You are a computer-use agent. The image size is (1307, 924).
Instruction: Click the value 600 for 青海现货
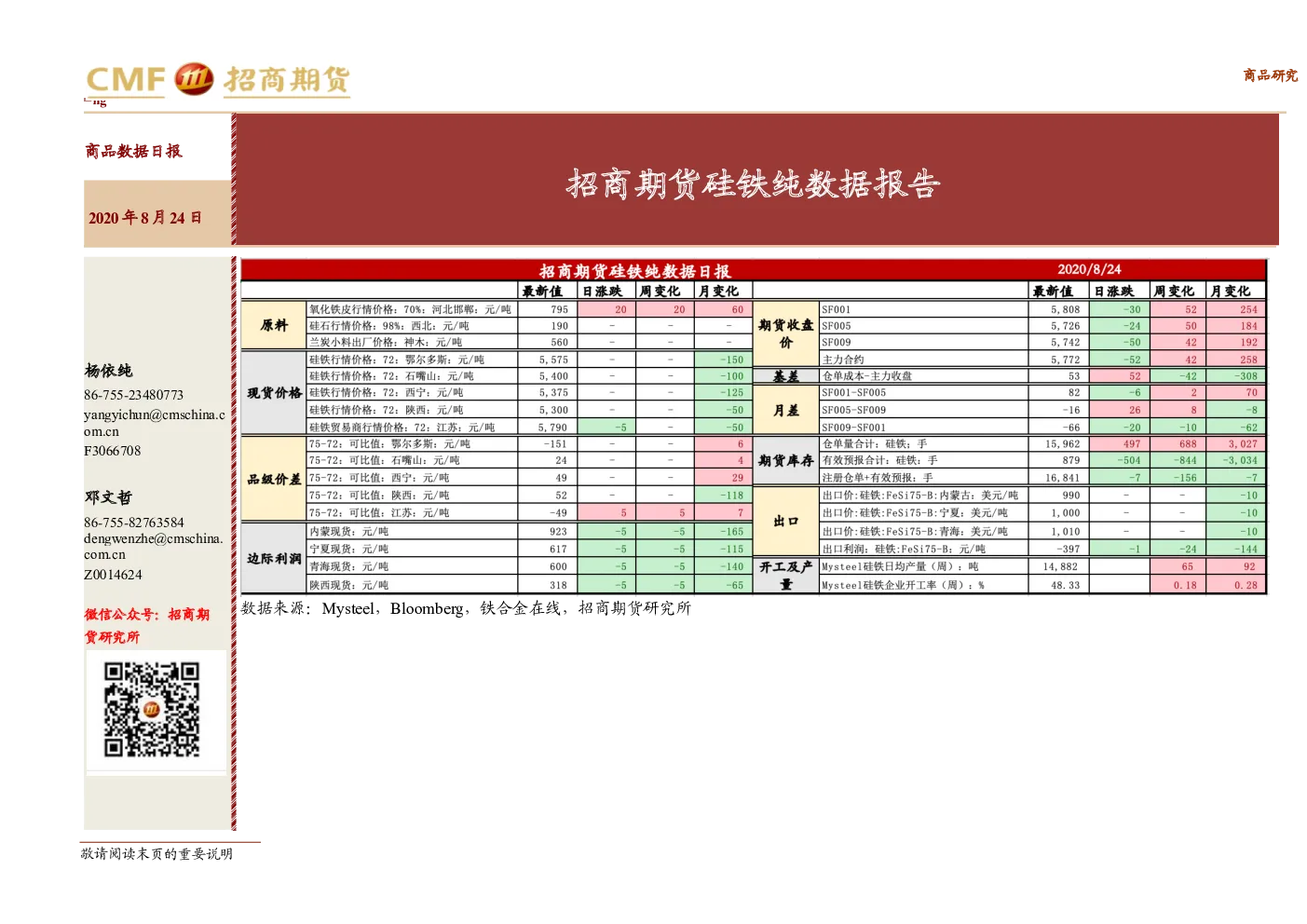tap(558, 566)
